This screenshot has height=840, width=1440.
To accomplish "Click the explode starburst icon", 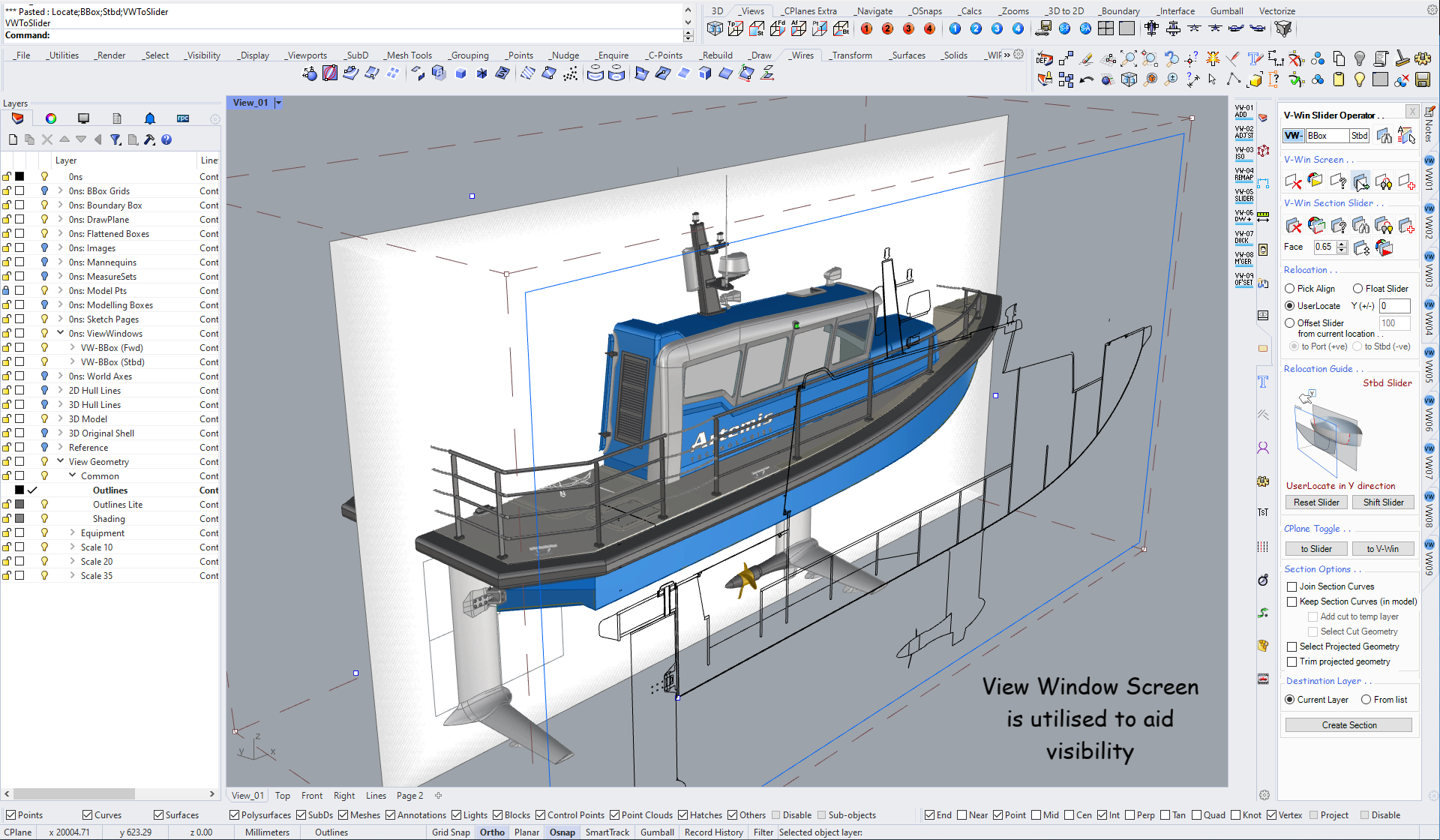I will tap(1212, 58).
